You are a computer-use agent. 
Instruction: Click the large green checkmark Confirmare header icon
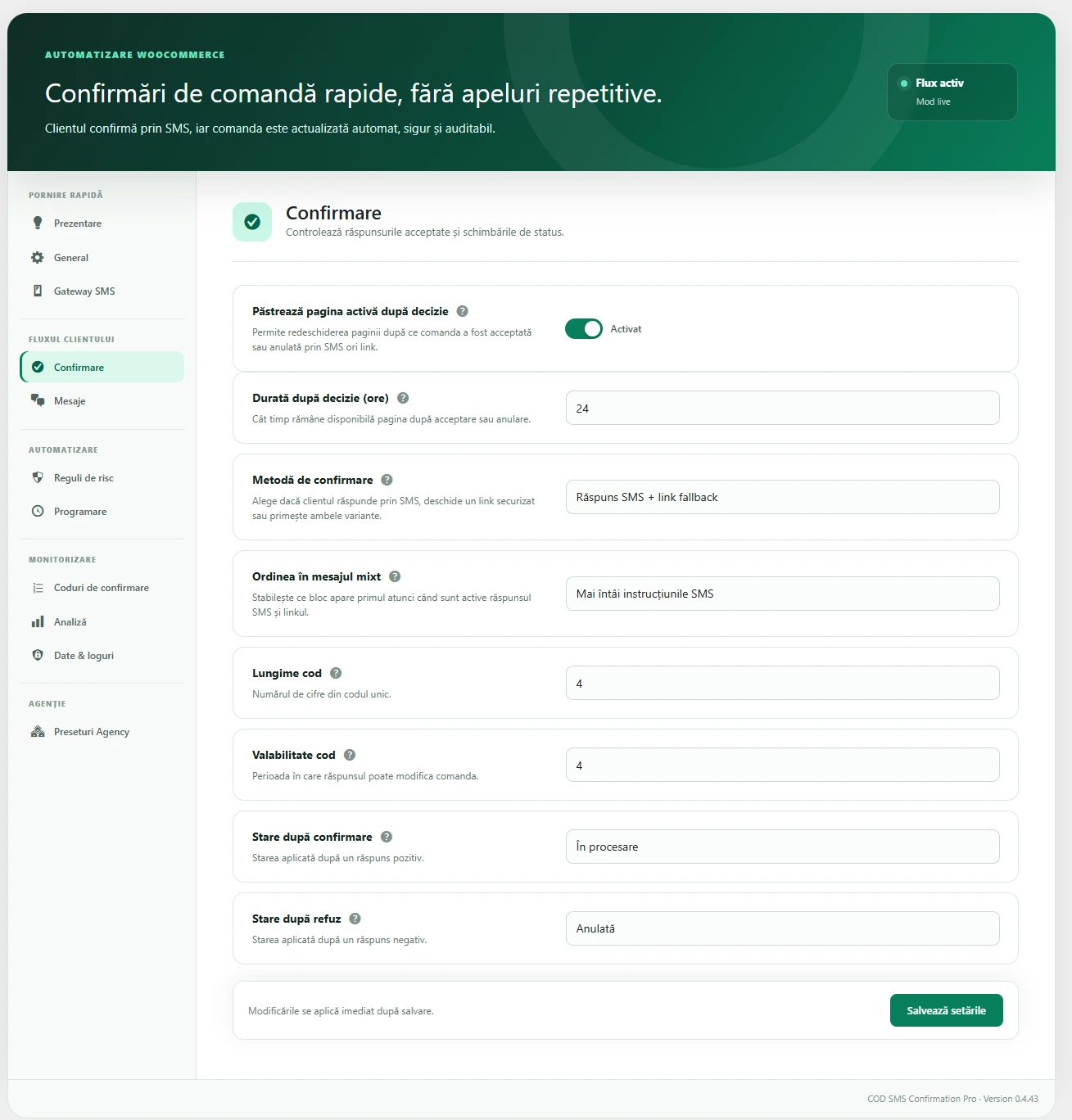coord(252,222)
